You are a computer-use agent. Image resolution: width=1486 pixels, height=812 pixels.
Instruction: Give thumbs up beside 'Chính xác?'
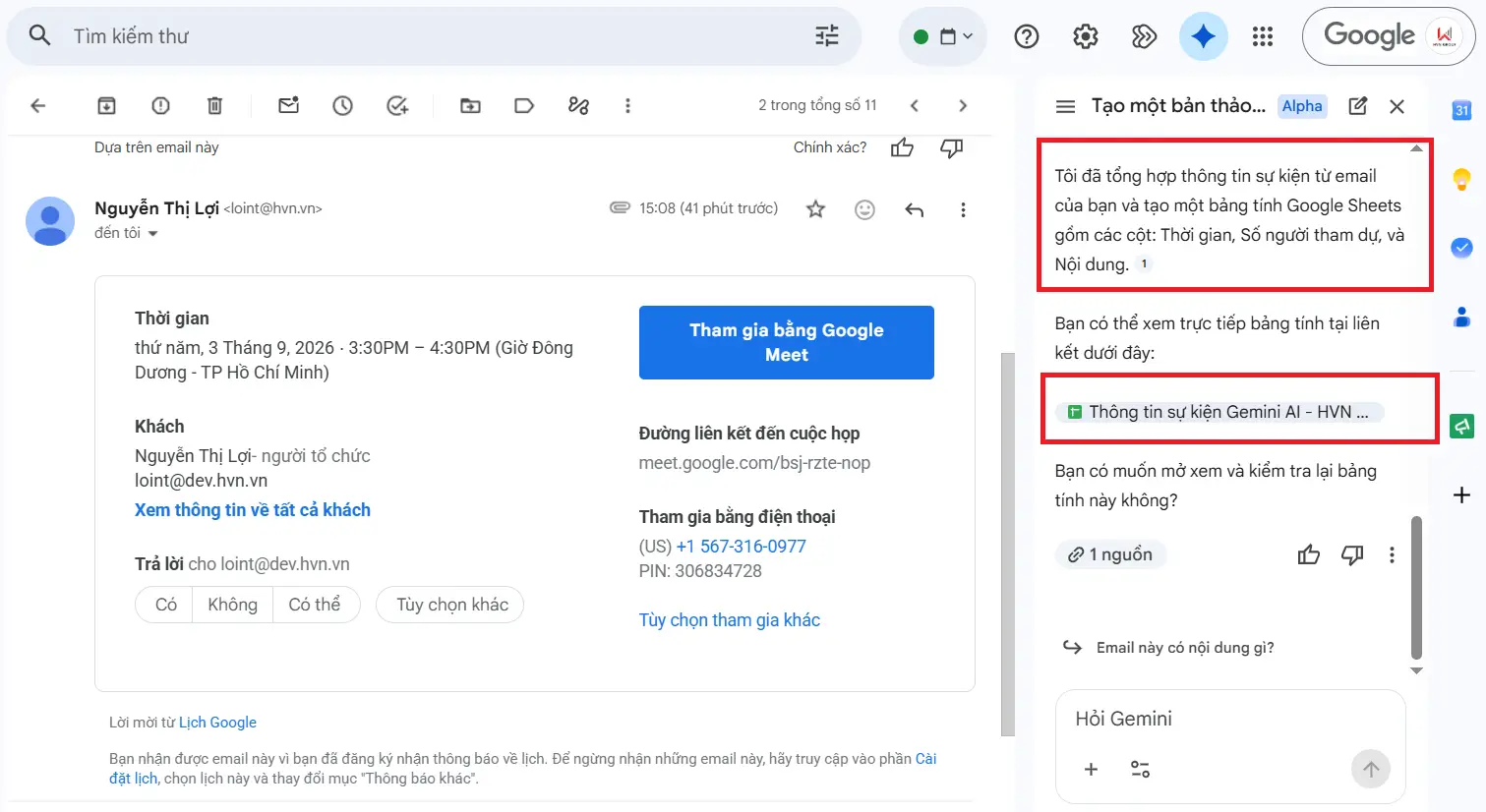(902, 147)
